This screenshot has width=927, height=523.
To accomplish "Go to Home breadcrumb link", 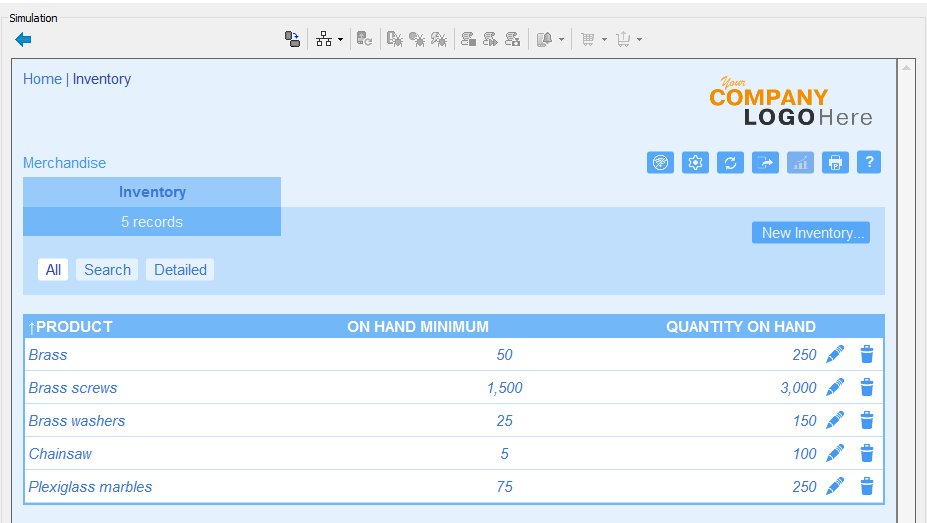I will coord(42,79).
